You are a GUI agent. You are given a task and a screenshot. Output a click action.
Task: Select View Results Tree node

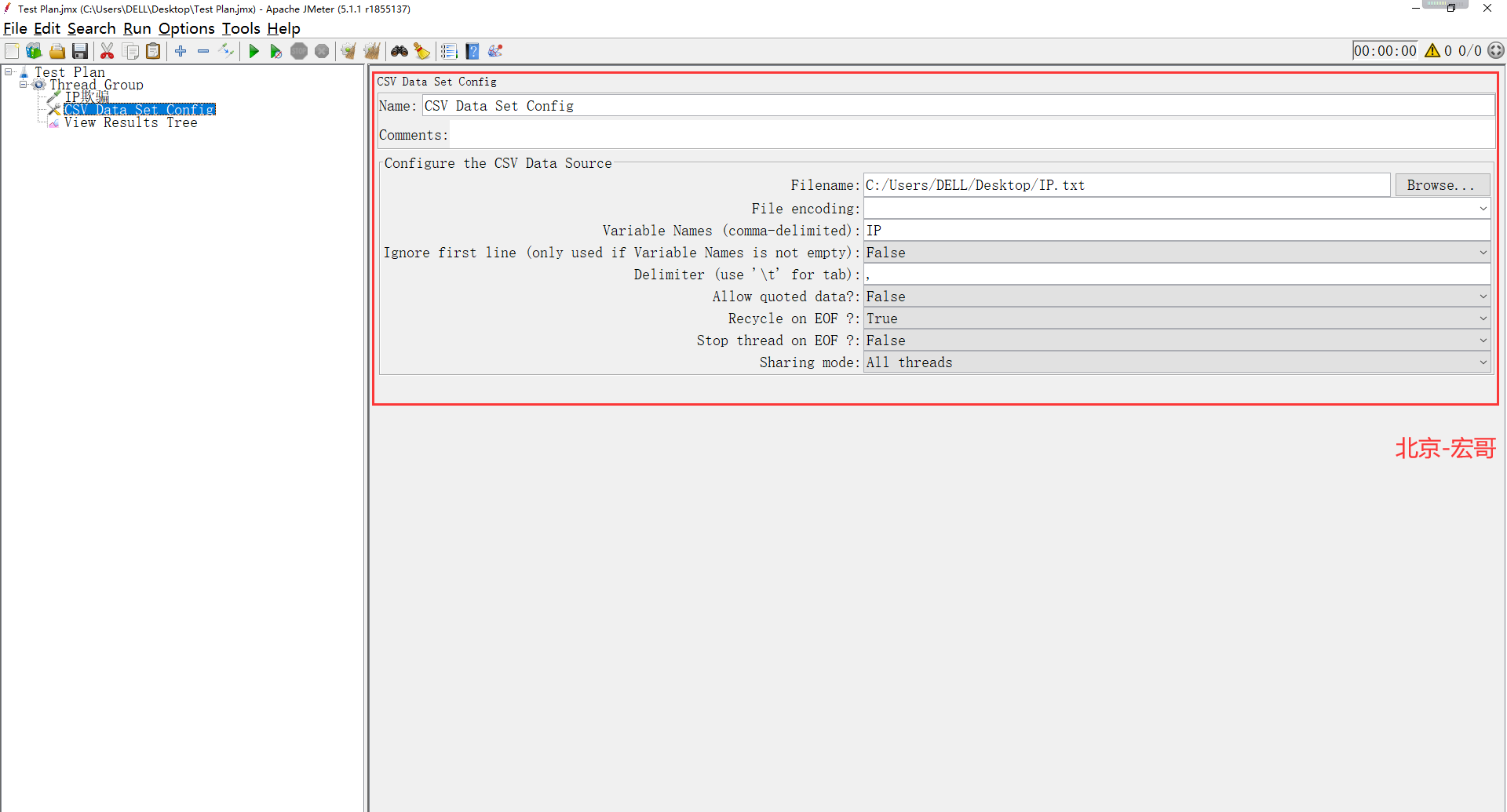click(130, 122)
